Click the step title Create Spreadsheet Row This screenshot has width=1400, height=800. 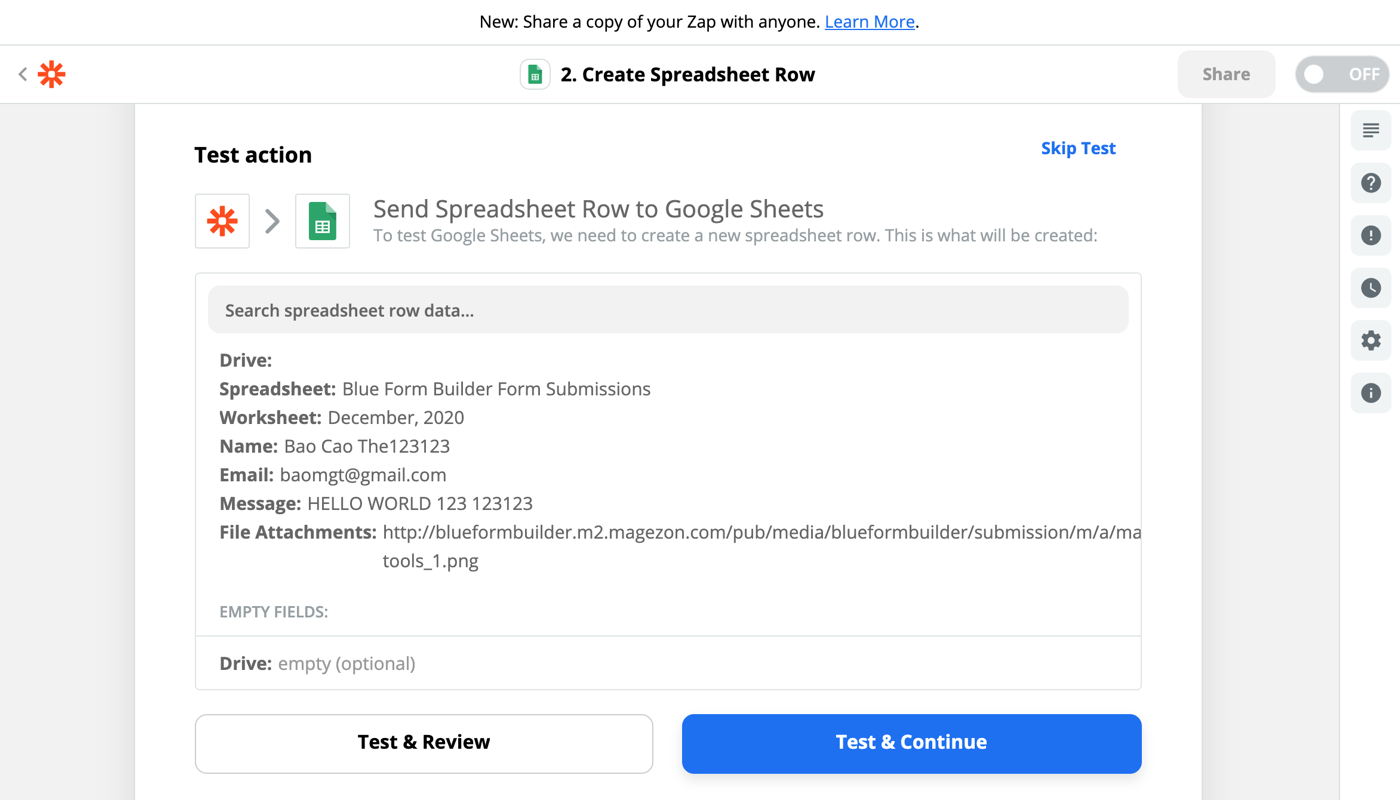686,73
